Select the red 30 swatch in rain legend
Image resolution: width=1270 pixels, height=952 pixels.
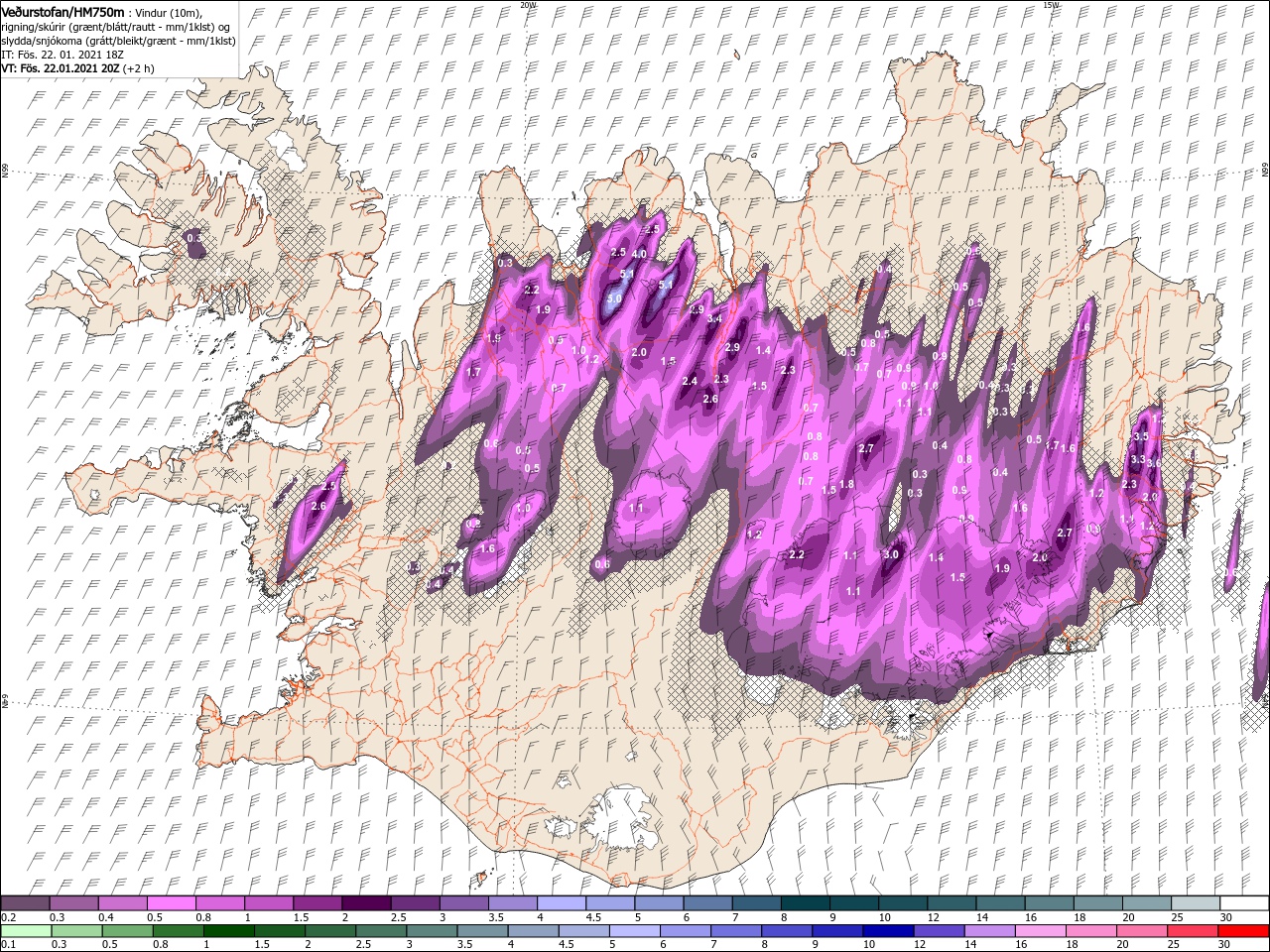point(1244,931)
